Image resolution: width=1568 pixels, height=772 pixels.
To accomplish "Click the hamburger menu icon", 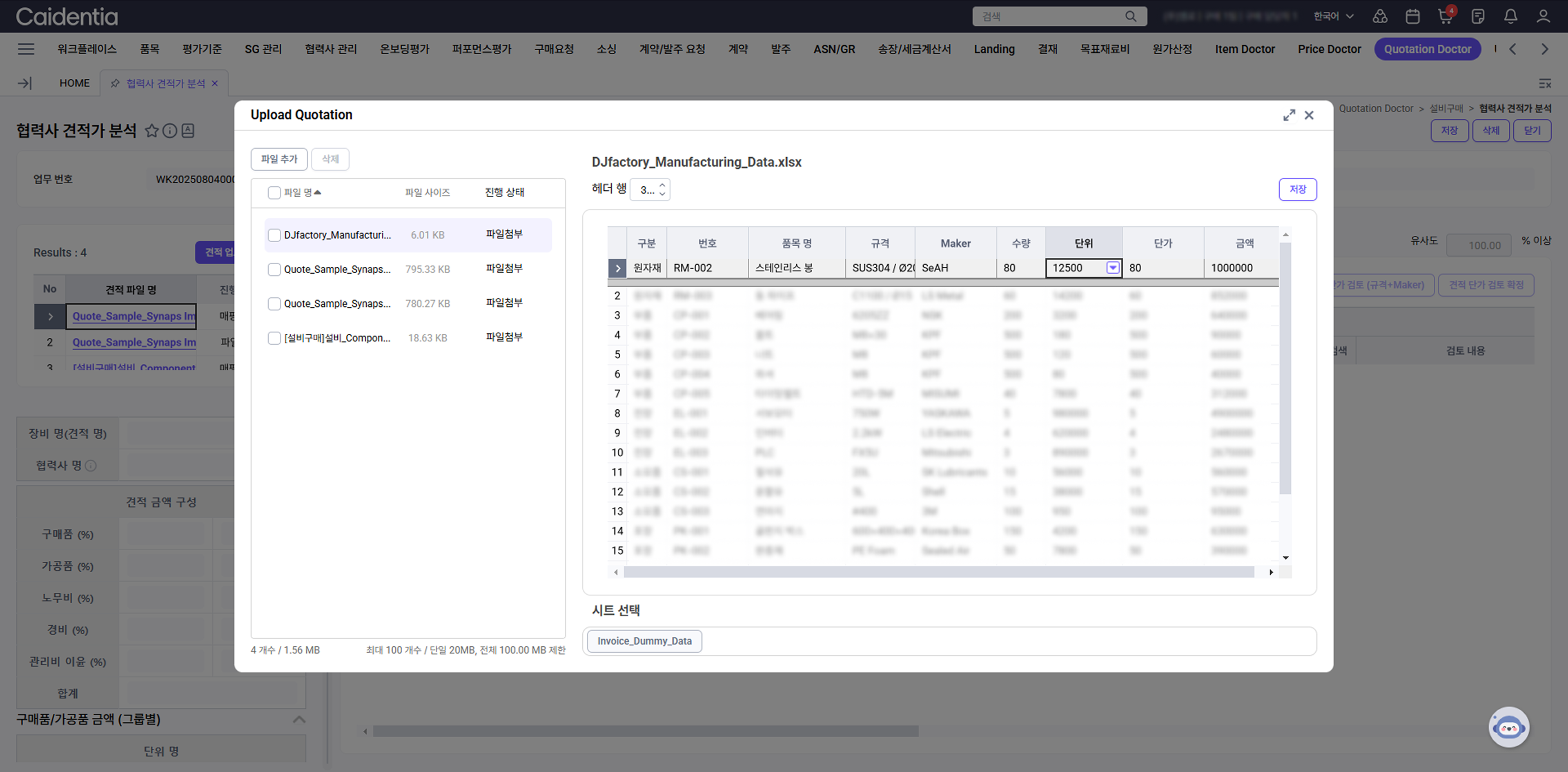I will pos(26,49).
